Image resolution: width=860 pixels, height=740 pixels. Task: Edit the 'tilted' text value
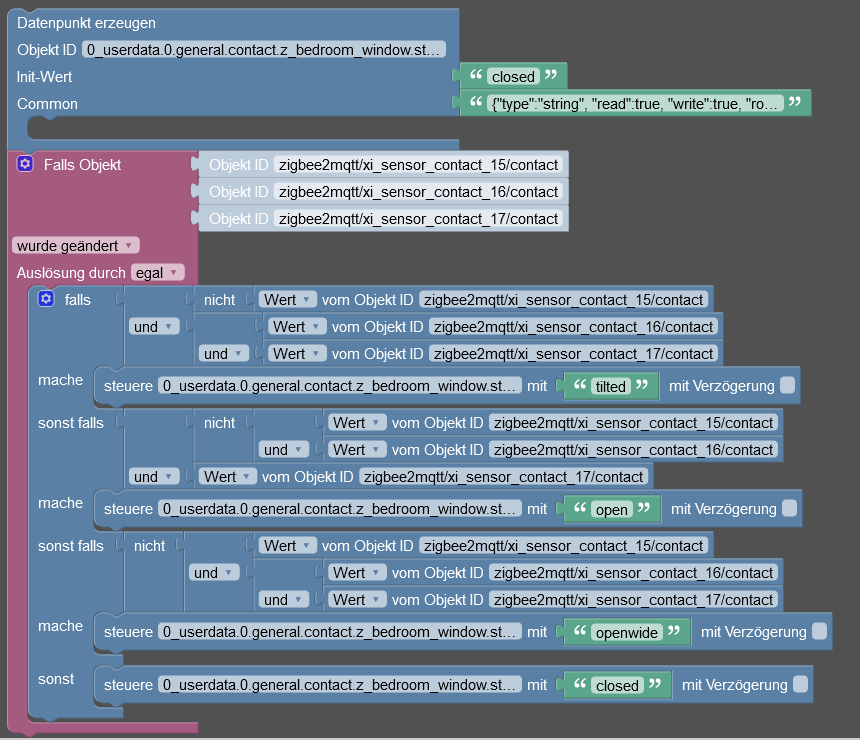[x=611, y=386]
